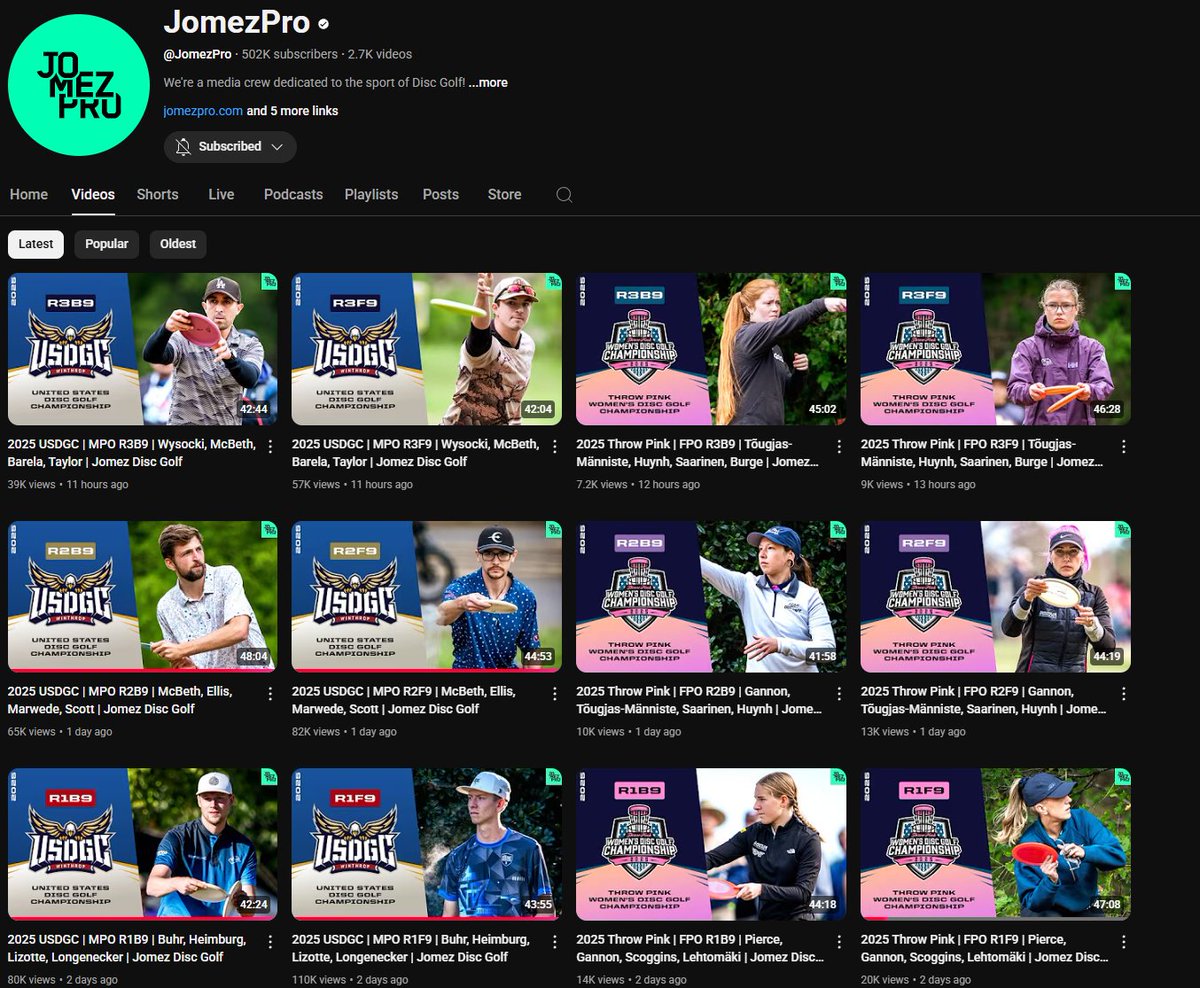Open title '2025 Throw Pink | FPO R1F9' video
Viewport: 1200px width, 988px height.
[x=983, y=948]
